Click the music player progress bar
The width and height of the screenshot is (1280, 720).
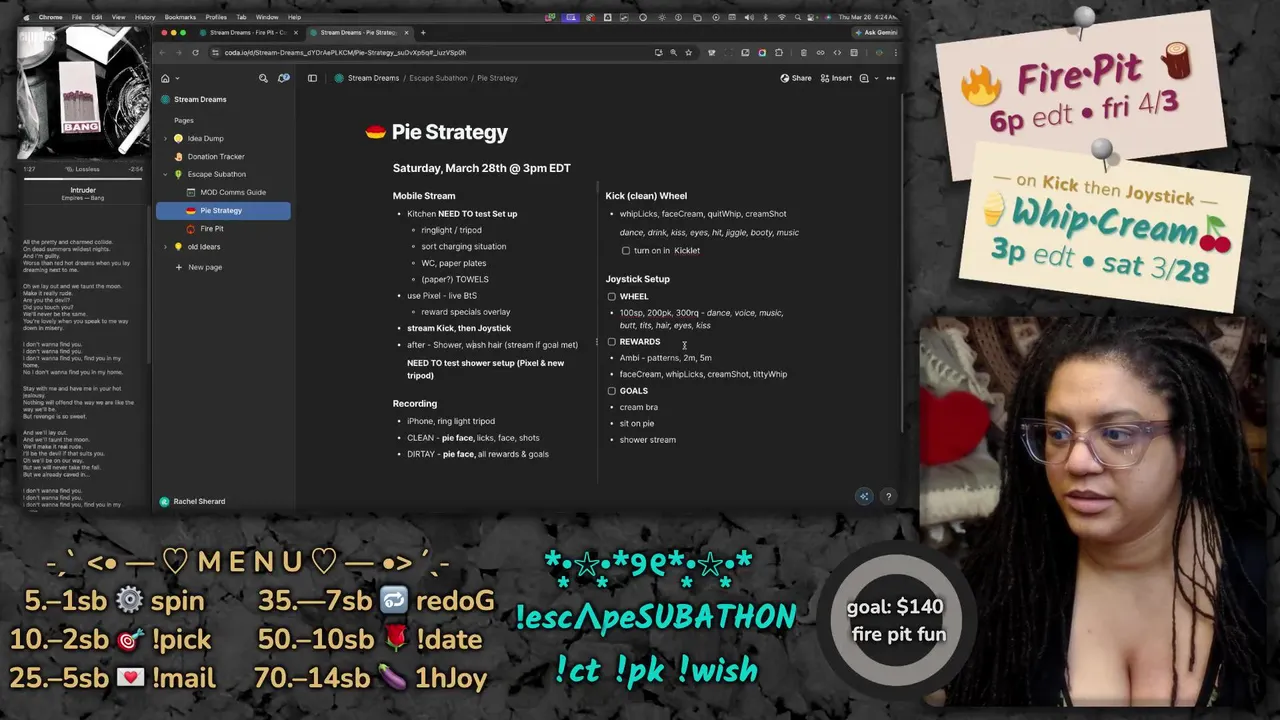point(83,178)
